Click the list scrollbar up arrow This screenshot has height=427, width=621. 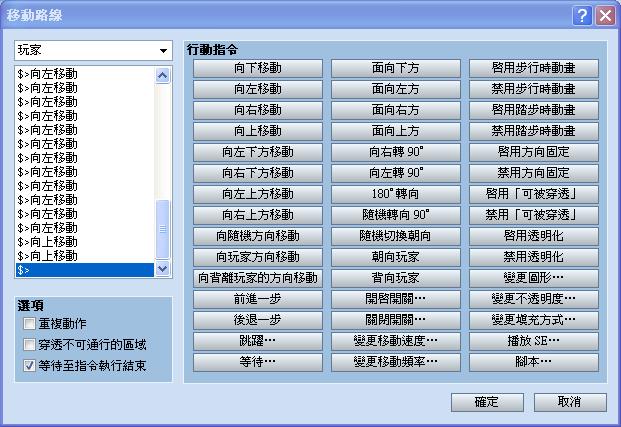click(x=163, y=75)
